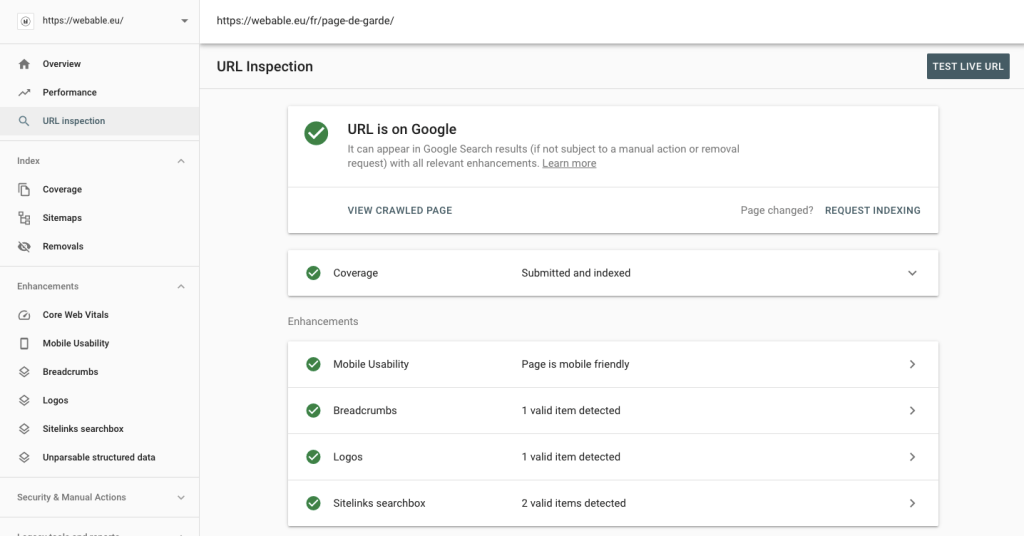The width and height of the screenshot is (1024, 536).
Task: Open Sitemaps from the sidebar
Action: pos(100,218)
